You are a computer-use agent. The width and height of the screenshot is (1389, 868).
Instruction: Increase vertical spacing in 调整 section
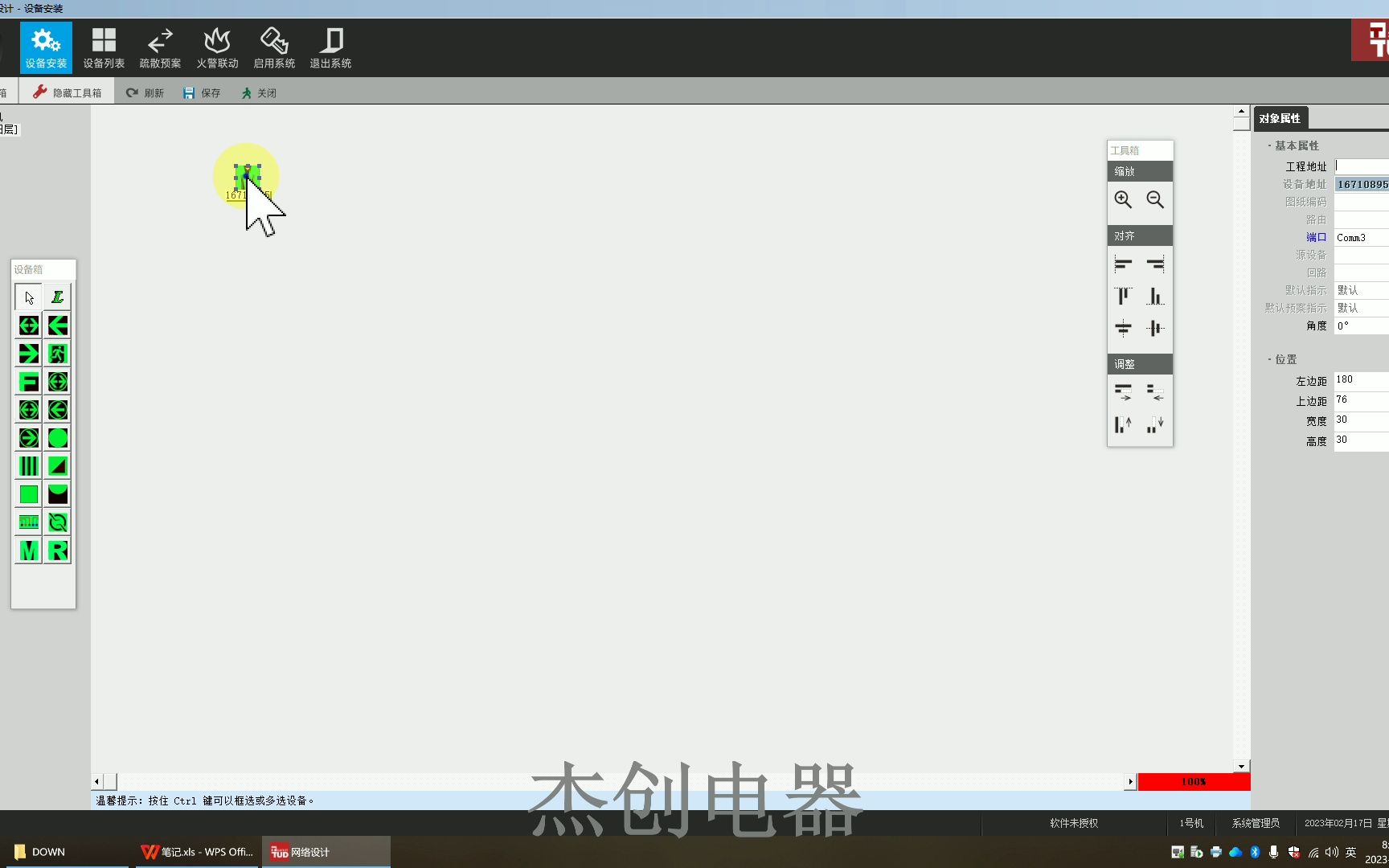tap(1123, 424)
